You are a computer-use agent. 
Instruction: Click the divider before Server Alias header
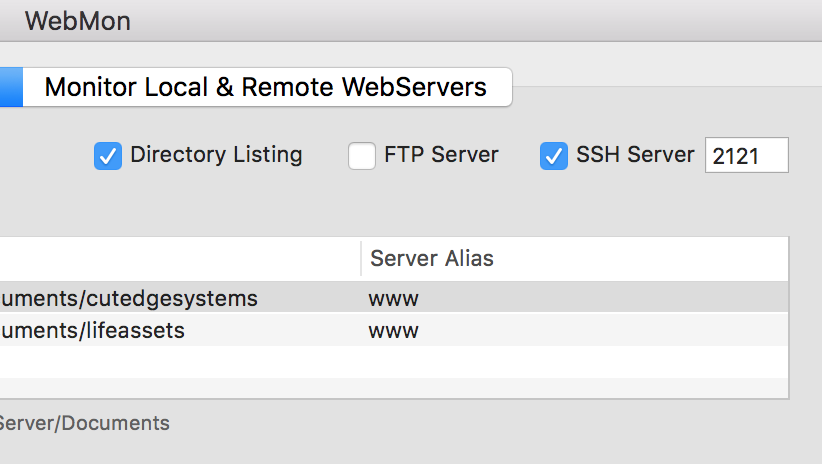(361, 259)
